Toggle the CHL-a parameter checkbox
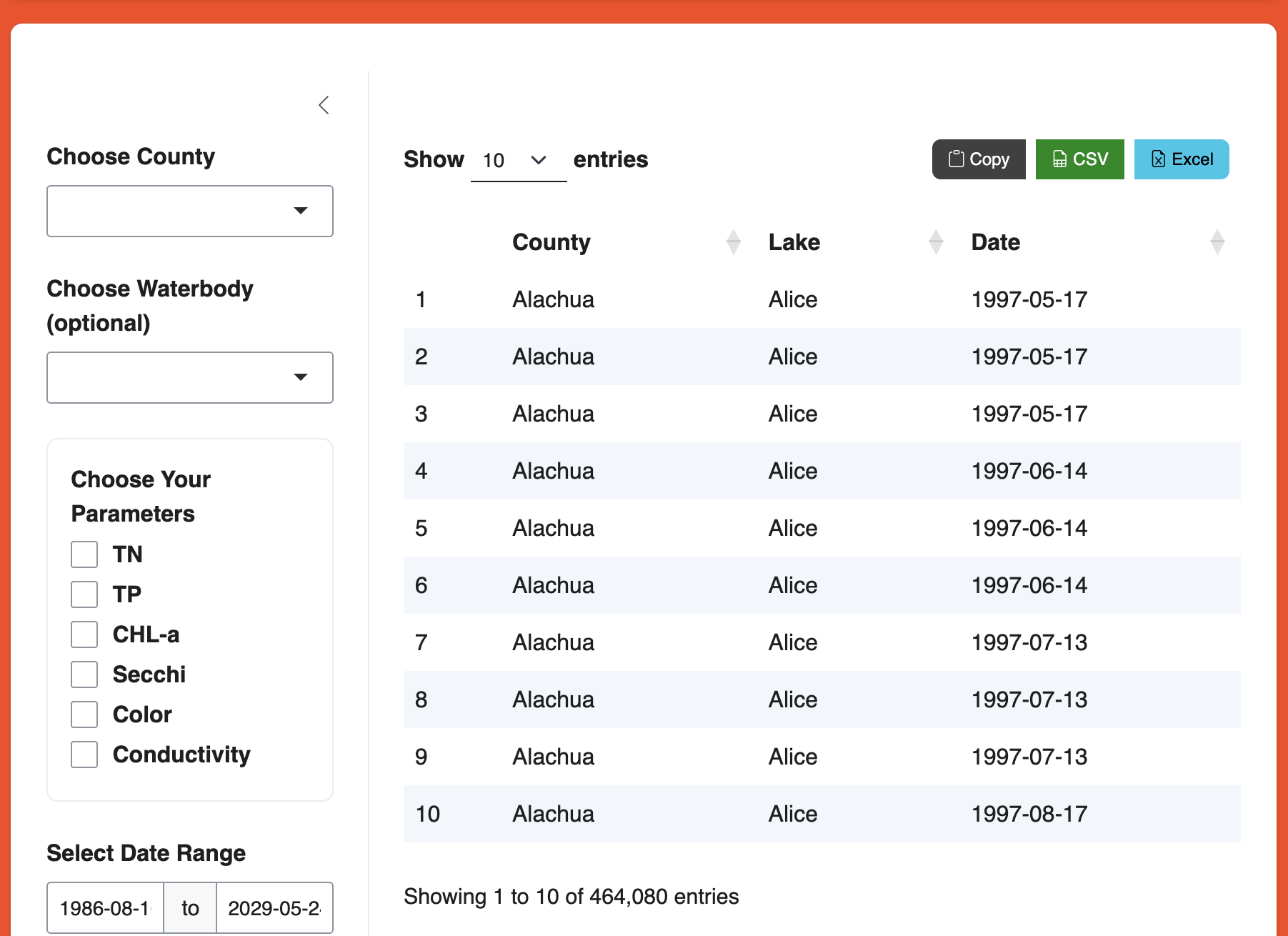Image resolution: width=1288 pixels, height=936 pixels. [x=84, y=634]
